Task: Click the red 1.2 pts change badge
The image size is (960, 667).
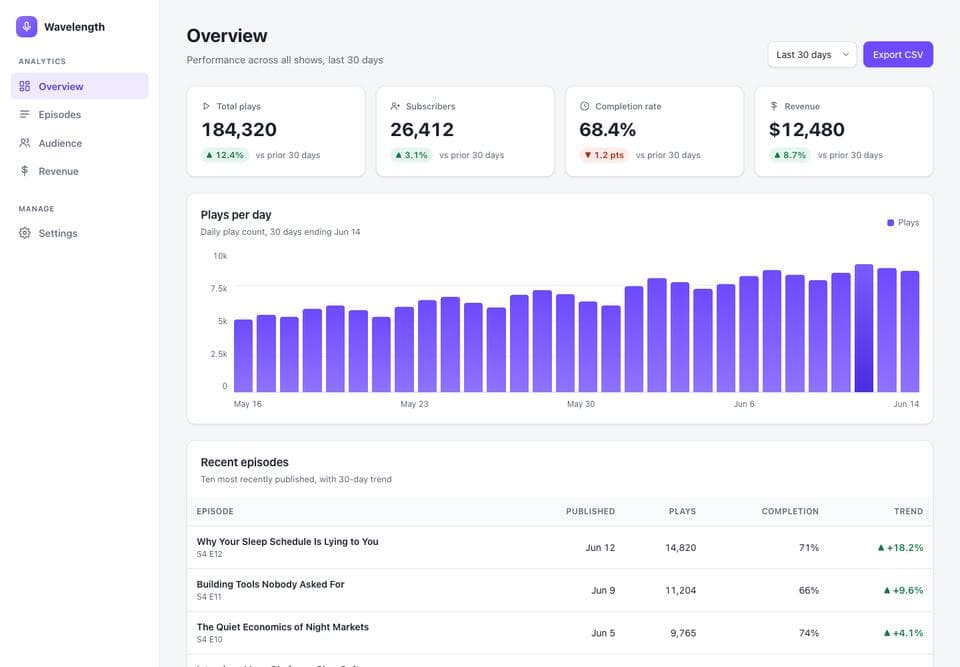Action: point(604,155)
